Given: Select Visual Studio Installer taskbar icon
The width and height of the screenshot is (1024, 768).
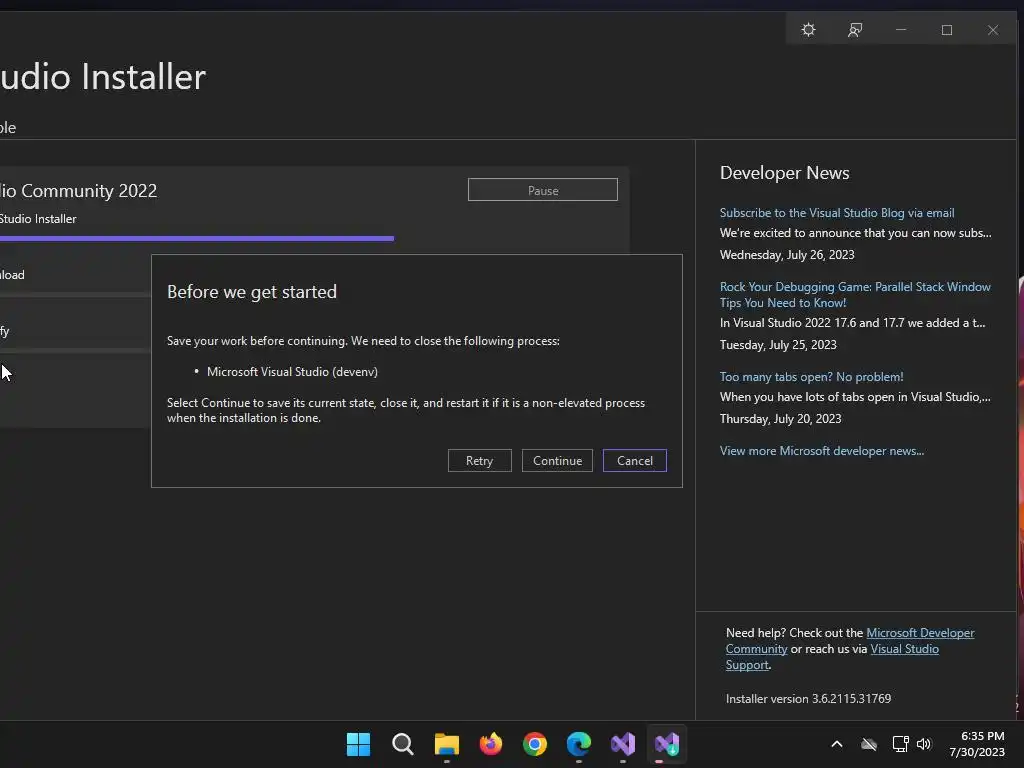Looking at the screenshot, I should (667, 744).
